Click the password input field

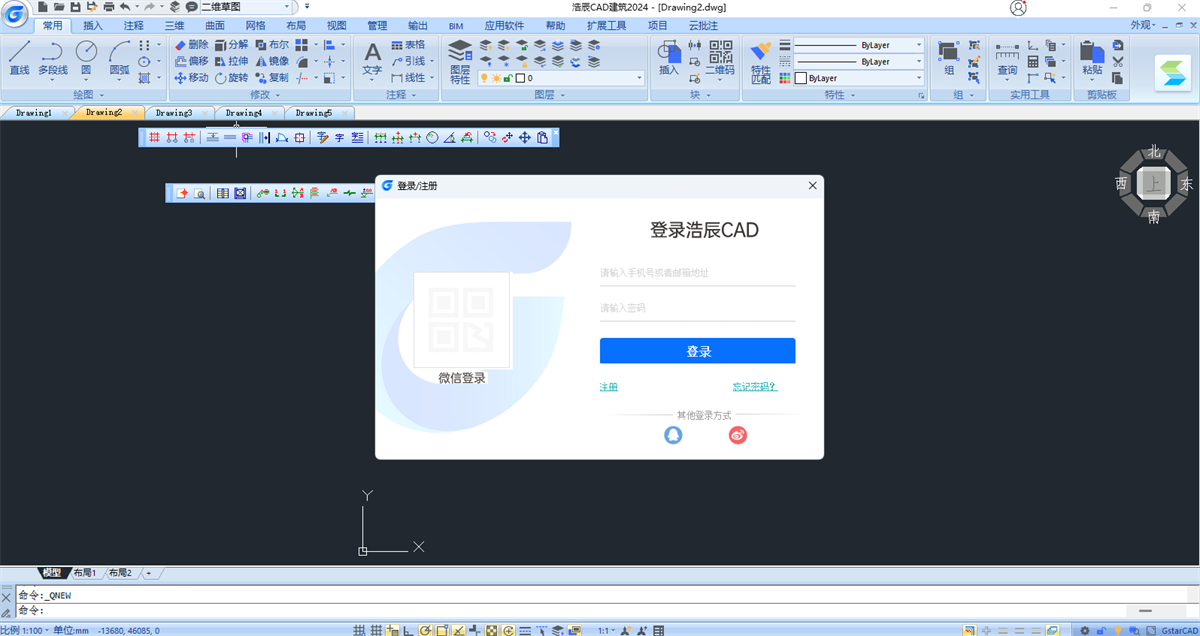click(697, 309)
